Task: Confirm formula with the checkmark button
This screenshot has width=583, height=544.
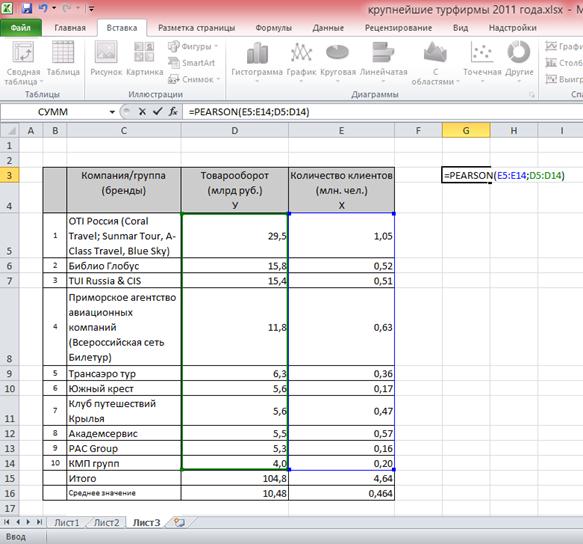Action: (x=158, y=111)
